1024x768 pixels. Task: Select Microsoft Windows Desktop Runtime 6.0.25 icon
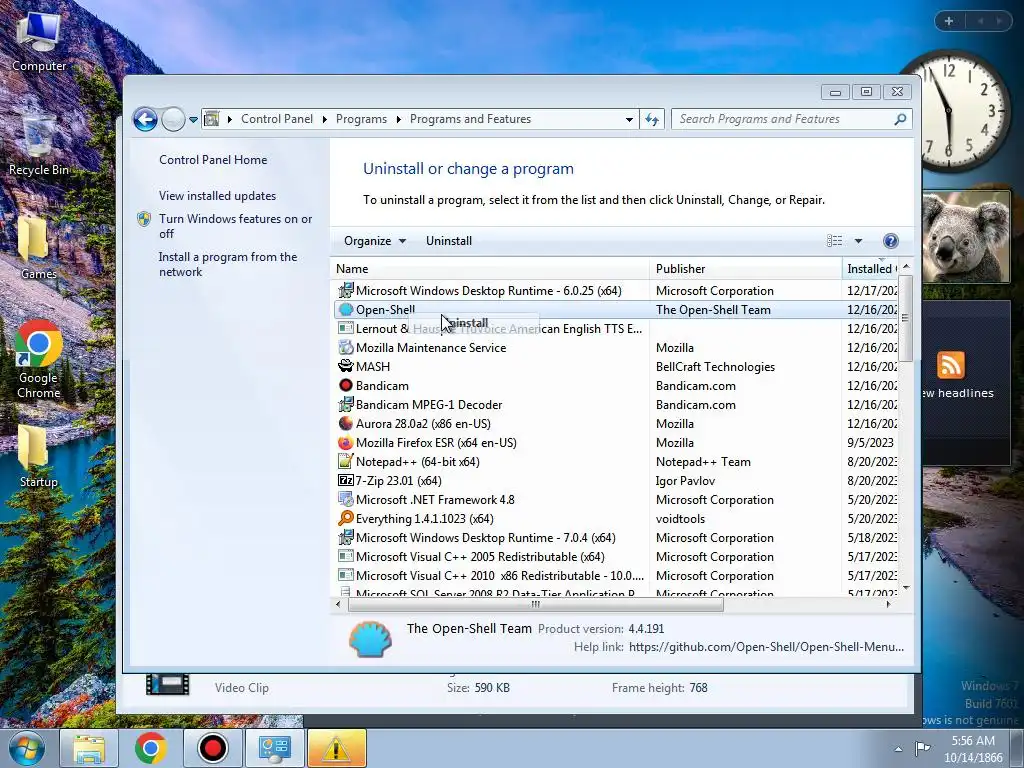345,291
